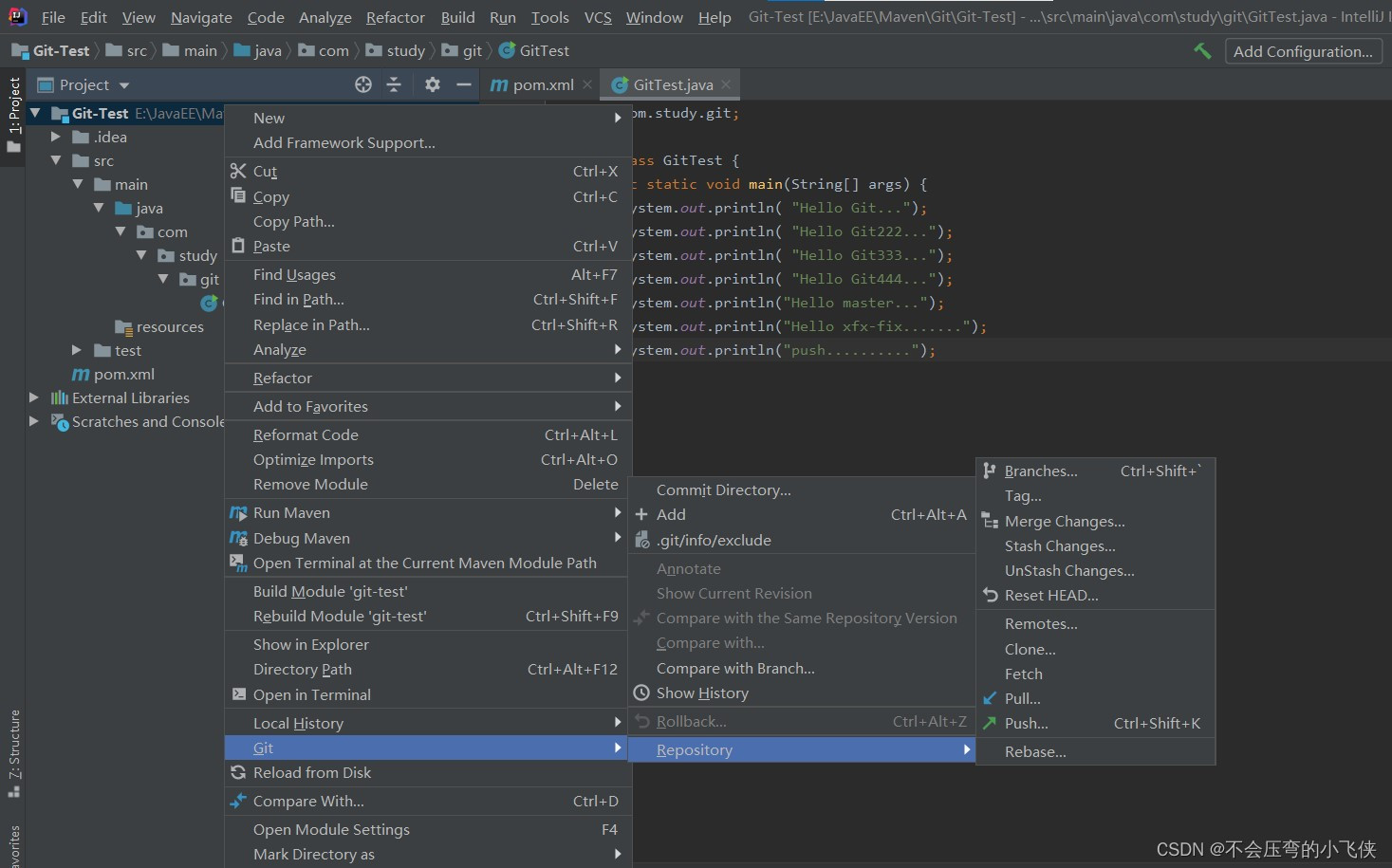Collapse the main folder arrow
This screenshot has height=868, width=1392.
(78, 184)
